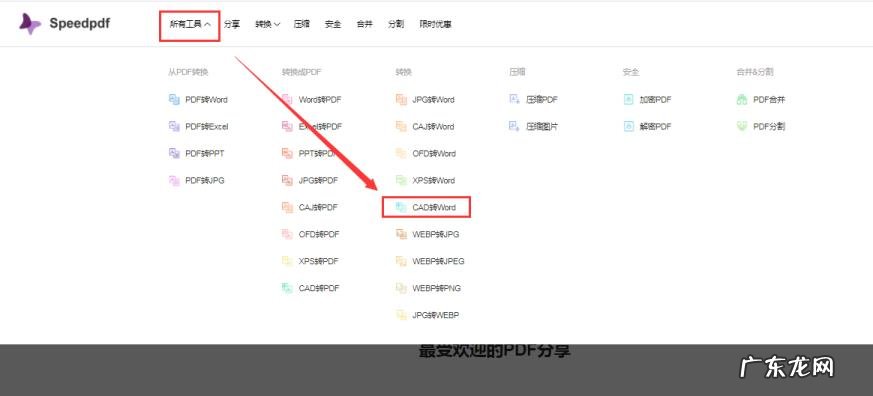Image resolution: width=873 pixels, height=396 pixels.
Task: Click the 压缩图片 icon
Action: coord(514,126)
